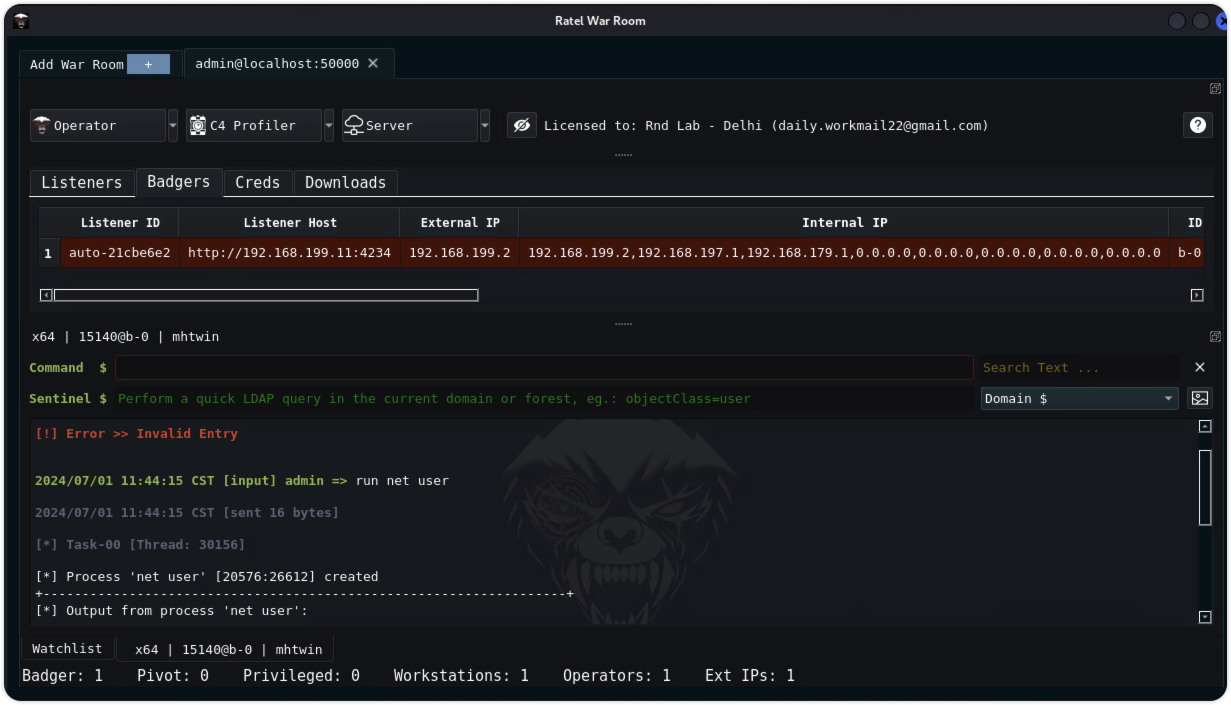Clear search with the X icon
The image size is (1231, 705).
pyautogui.click(x=1200, y=368)
